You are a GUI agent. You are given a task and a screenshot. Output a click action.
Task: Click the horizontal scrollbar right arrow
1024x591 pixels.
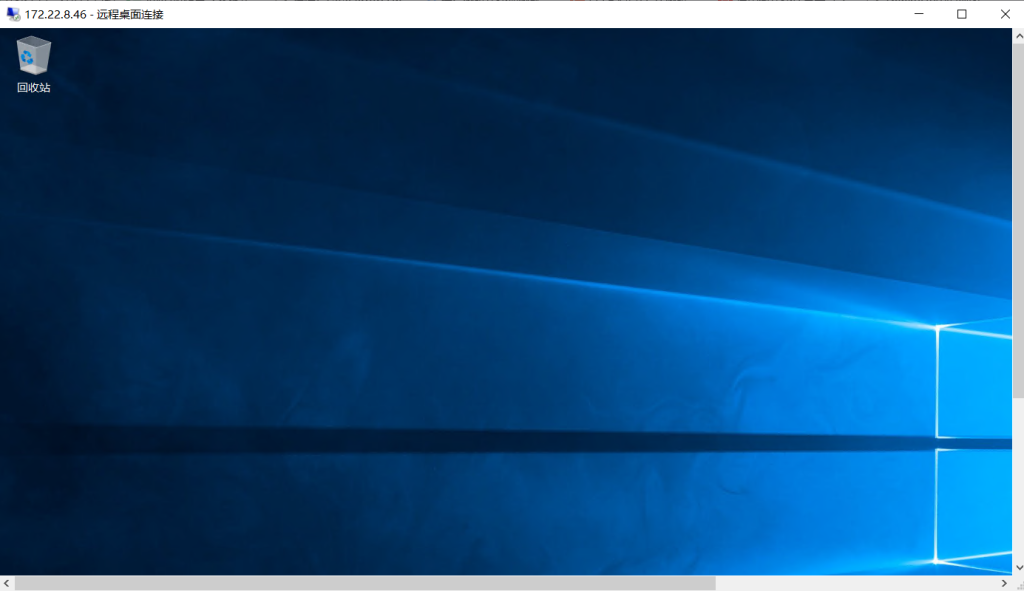click(x=1004, y=583)
